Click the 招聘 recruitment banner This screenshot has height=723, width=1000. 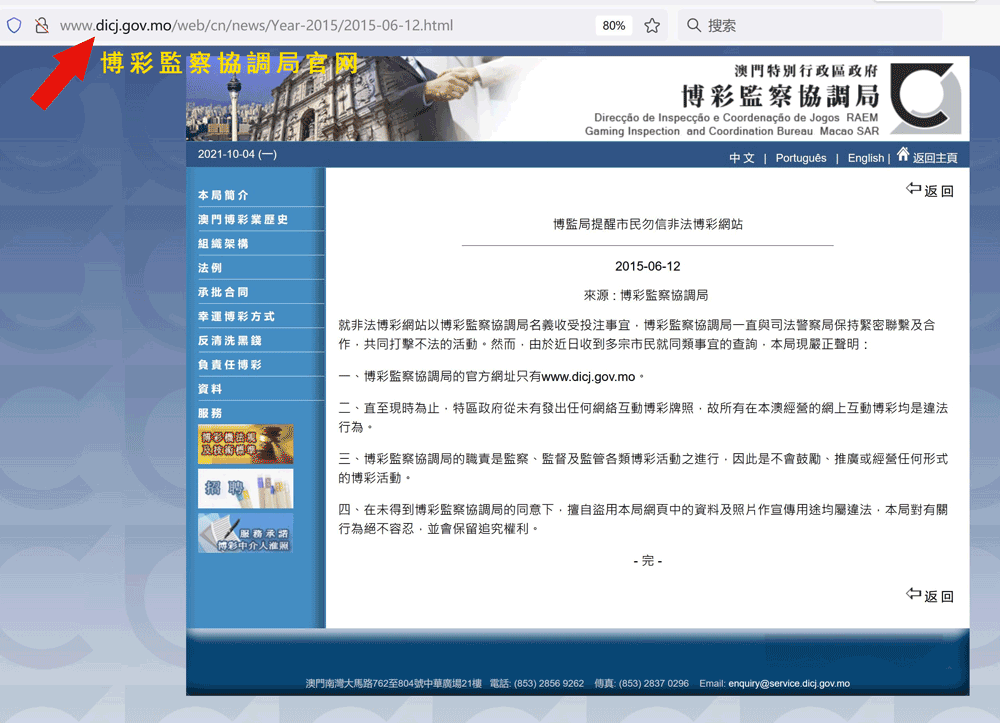tap(246, 488)
